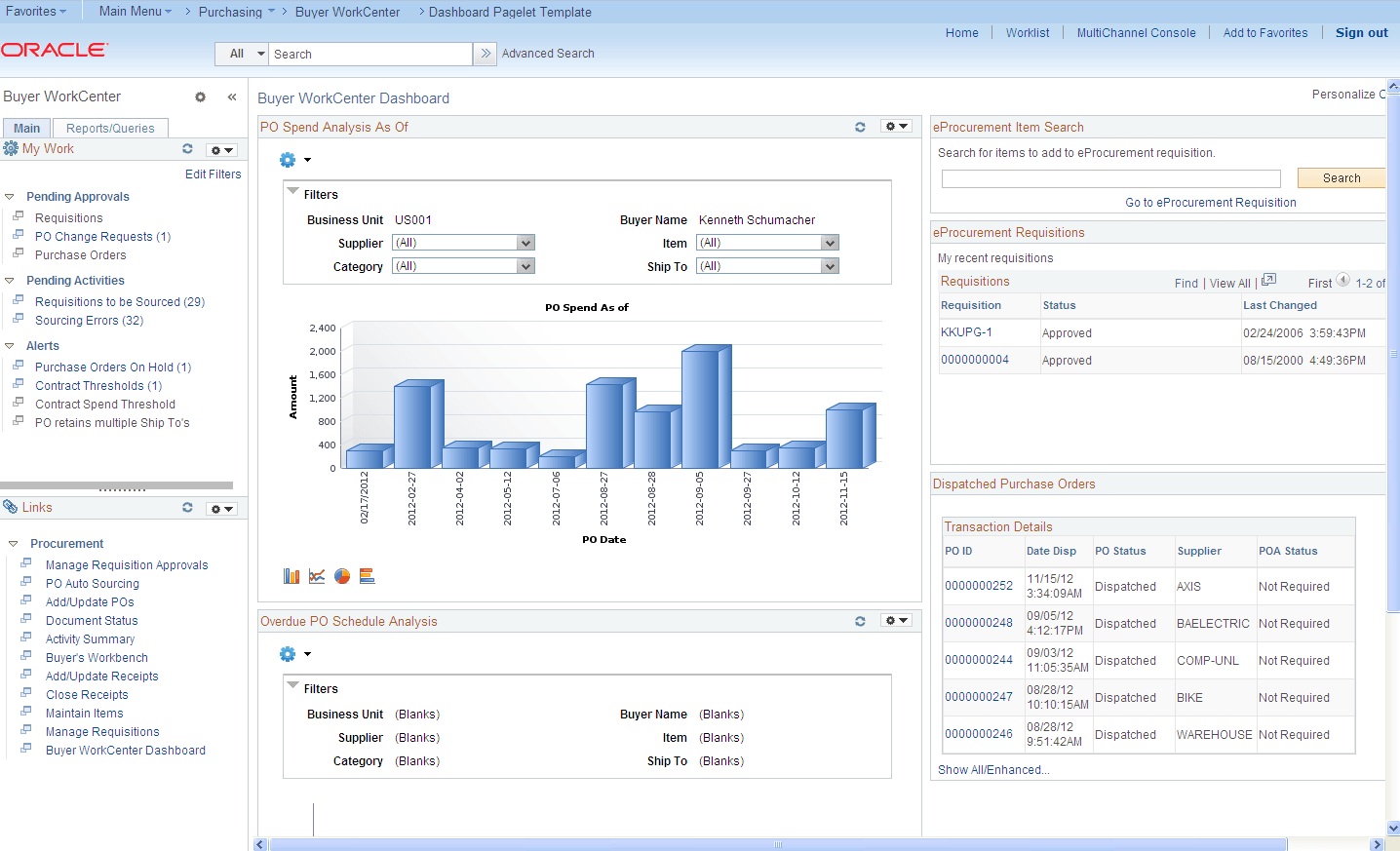Open Buyer WorkCenter settings gear icon

pyautogui.click(x=200, y=97)
